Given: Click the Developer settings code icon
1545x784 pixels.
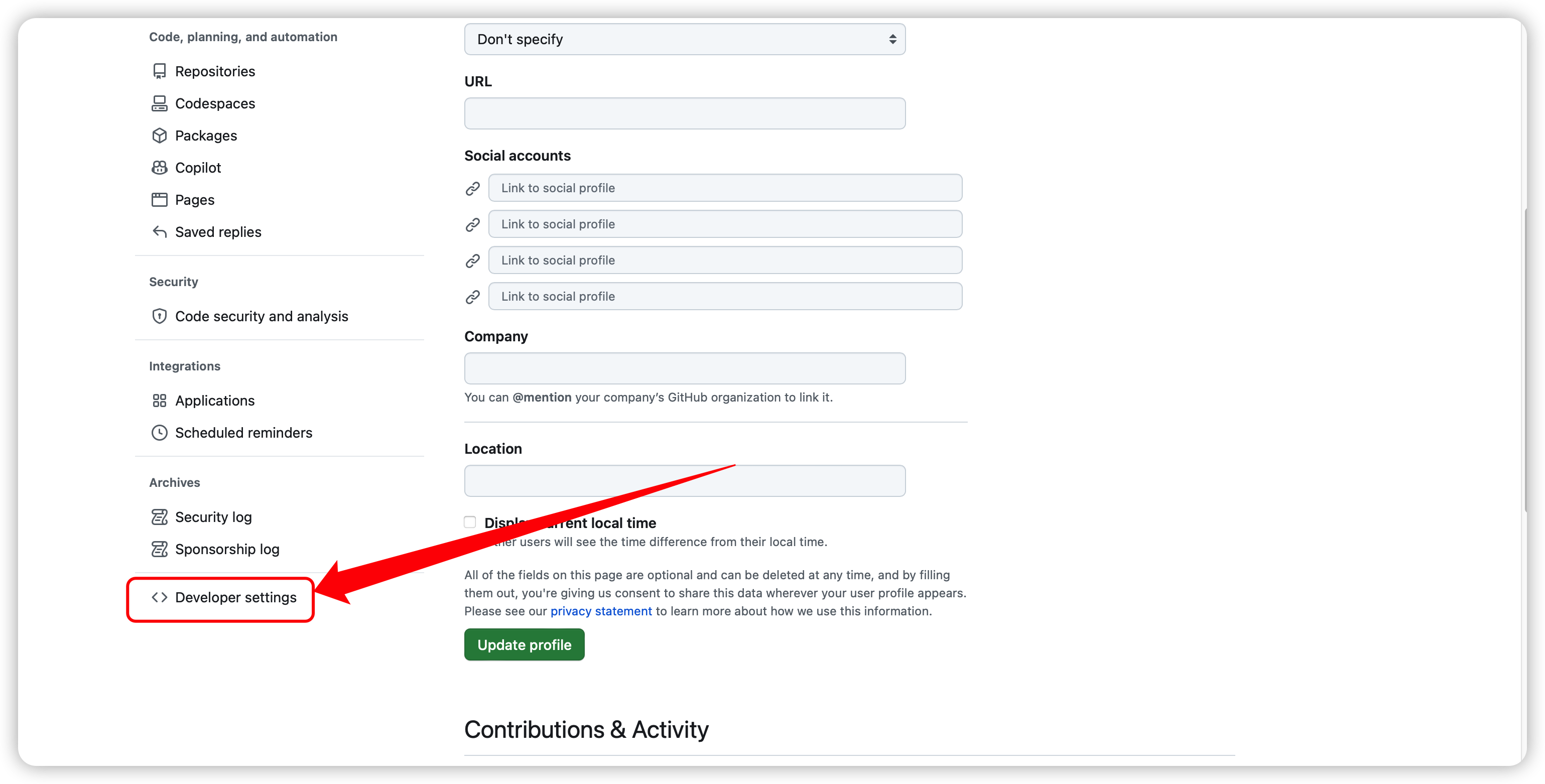Looking at the screenshot, I should click(159, 597).
